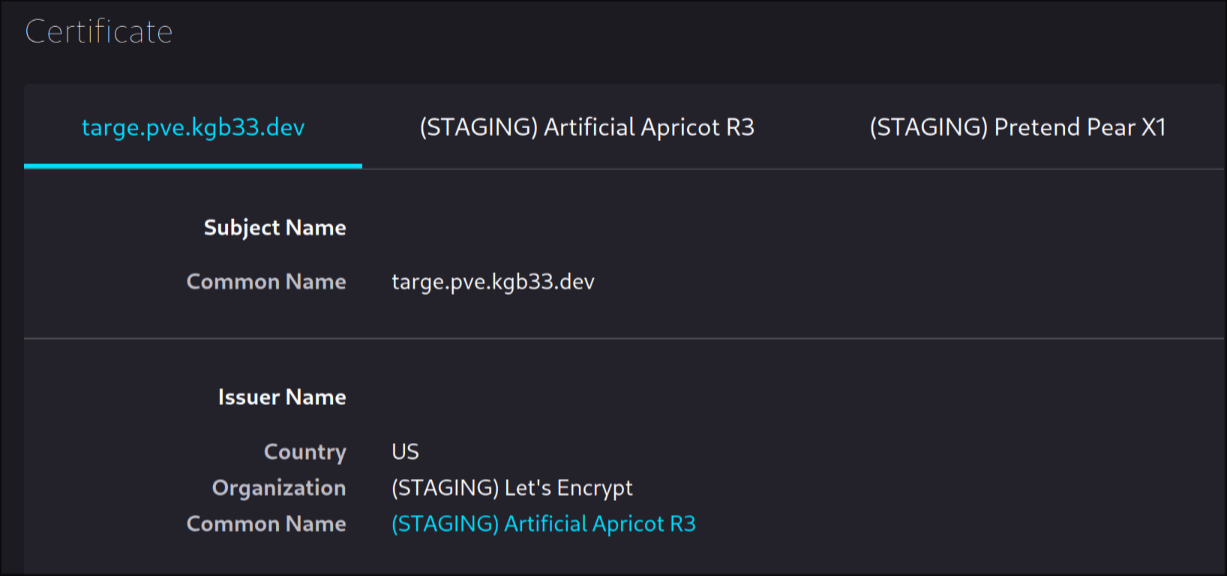Click the Issuer Name section header
The width and height of the screenshot is (1227, 576).
pos(283,396)
